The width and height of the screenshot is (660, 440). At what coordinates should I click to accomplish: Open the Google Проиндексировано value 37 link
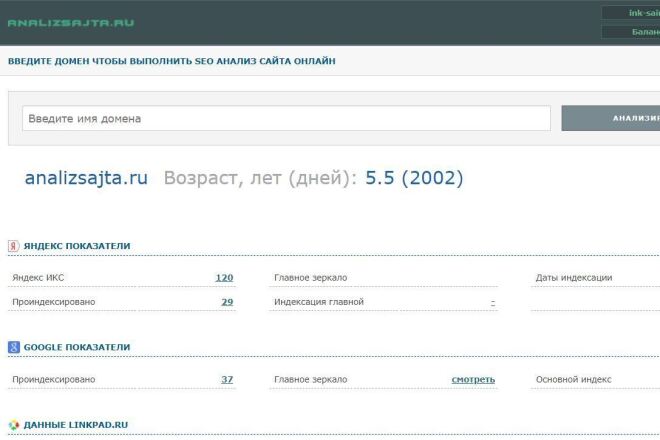click(227, 379)
